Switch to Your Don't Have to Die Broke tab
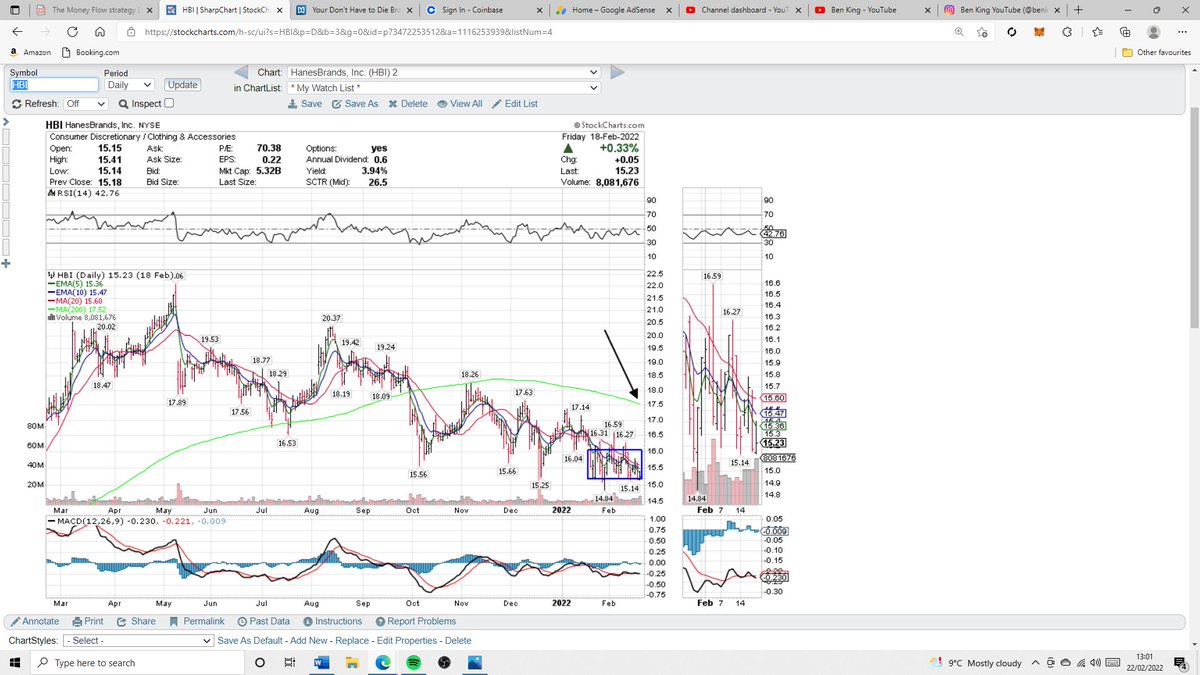Viewport: 1200px width, 675px height. 352,9
